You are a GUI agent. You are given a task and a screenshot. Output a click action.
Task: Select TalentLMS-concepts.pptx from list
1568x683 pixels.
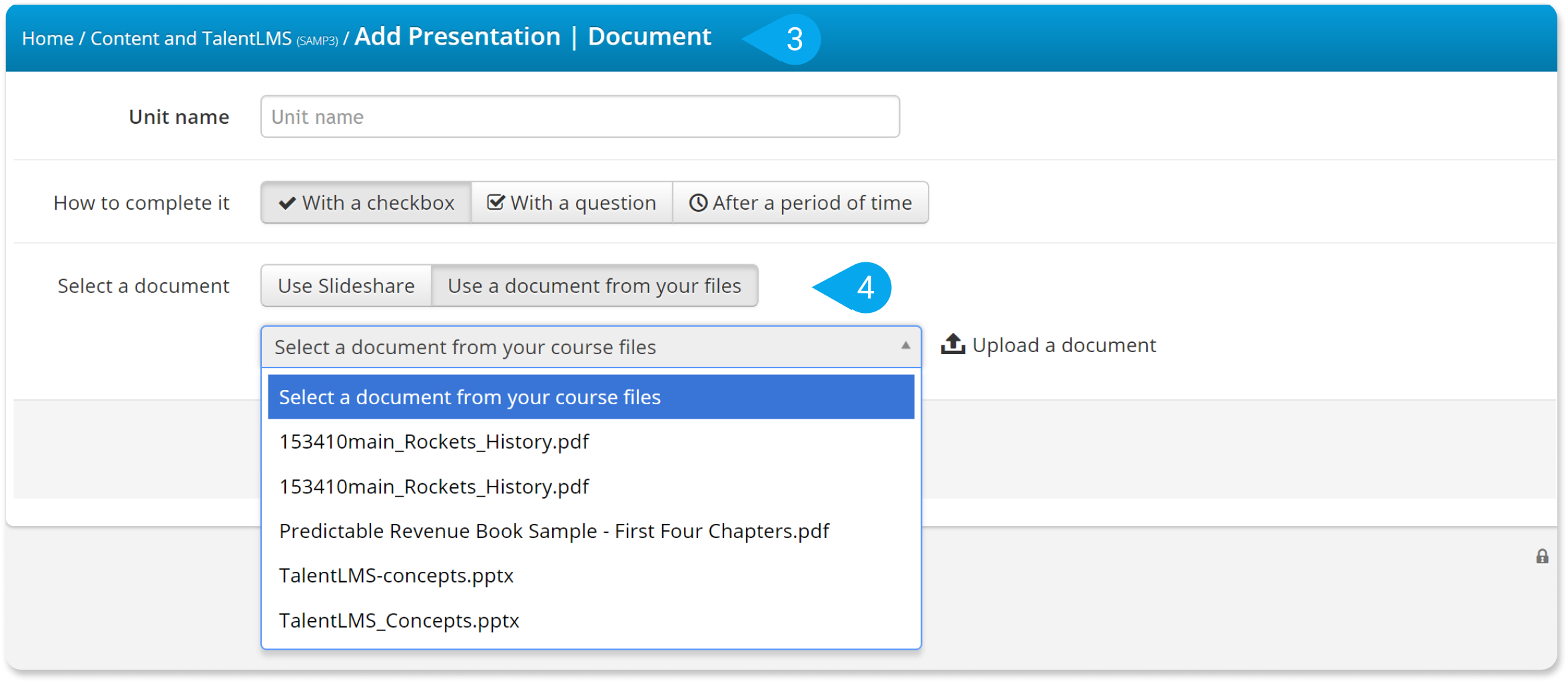point(591,575)
